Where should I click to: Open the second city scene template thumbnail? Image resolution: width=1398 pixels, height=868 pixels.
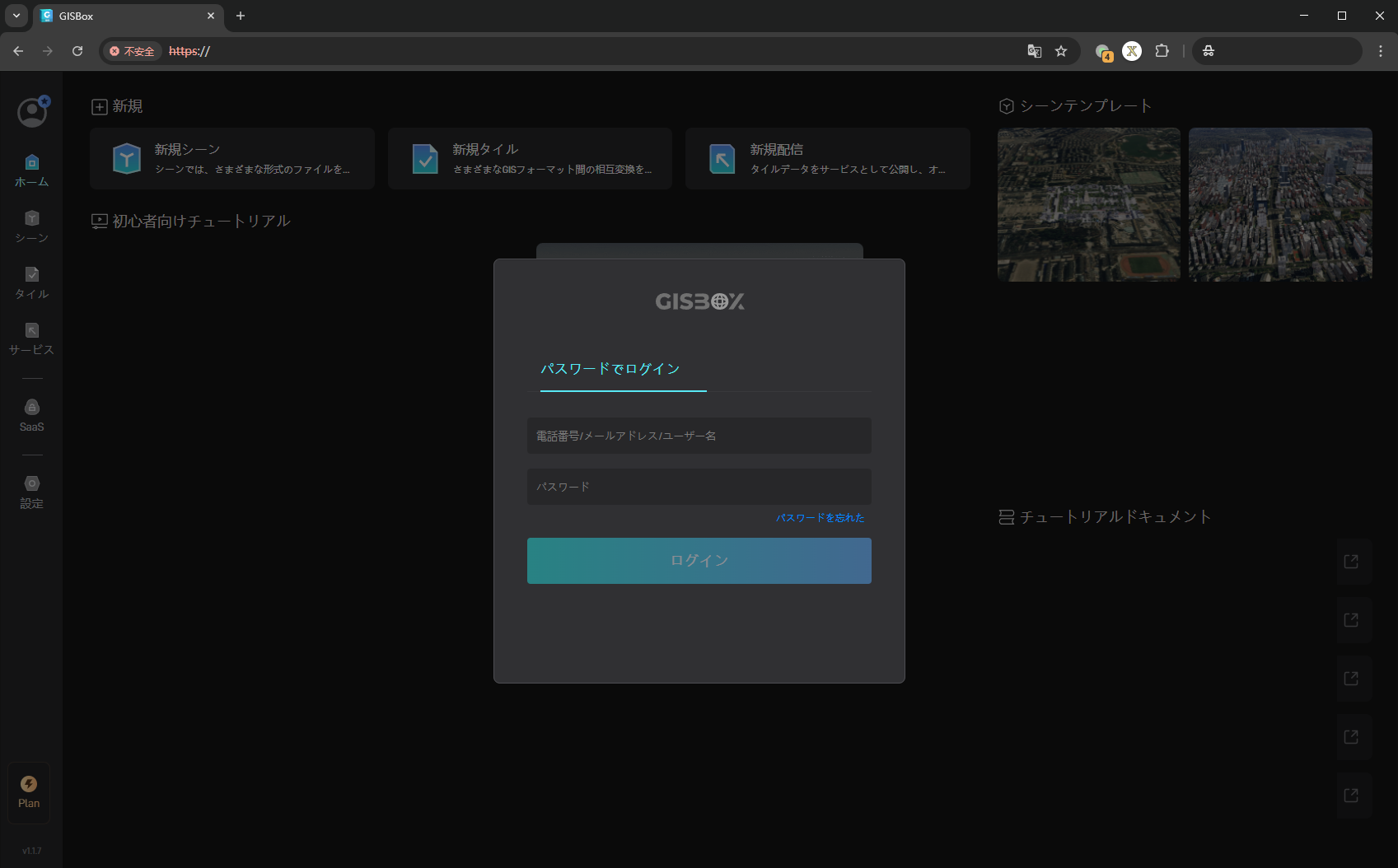(x=1280, y=204)
